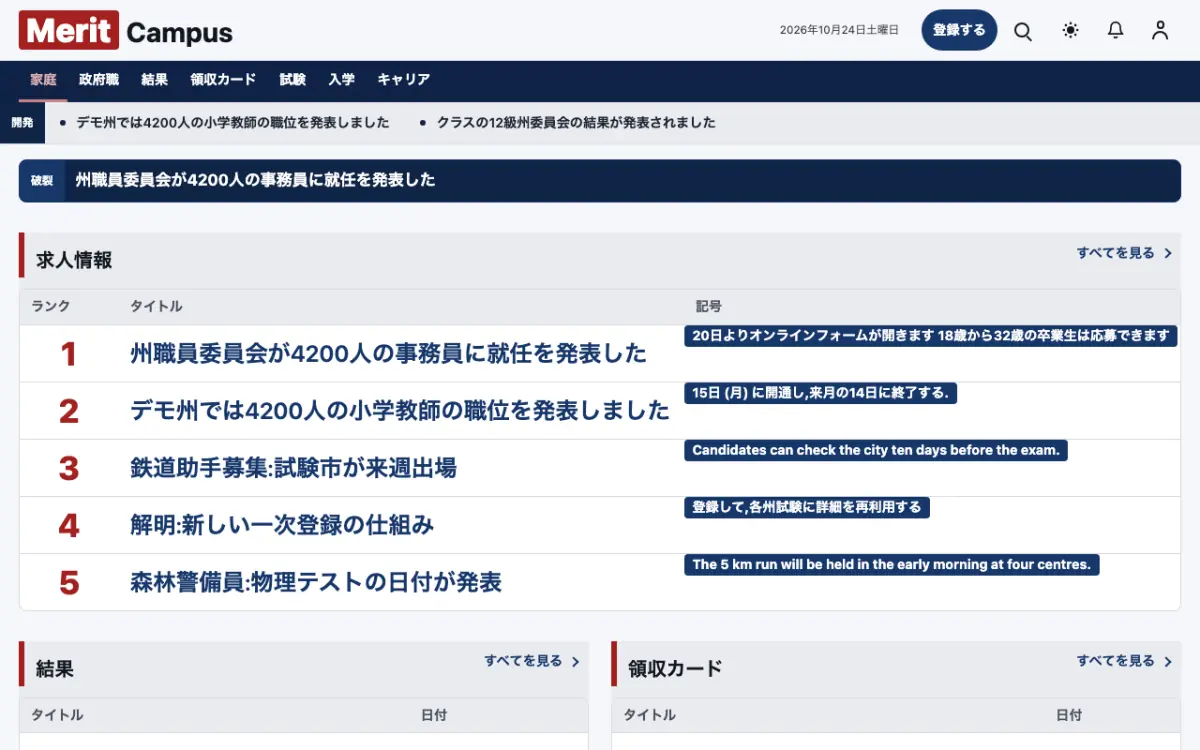Click the ランク column header
Image resolution: width=1200 pixels, height=750 pixels.
pyautogui.click(x=51, y=306)
